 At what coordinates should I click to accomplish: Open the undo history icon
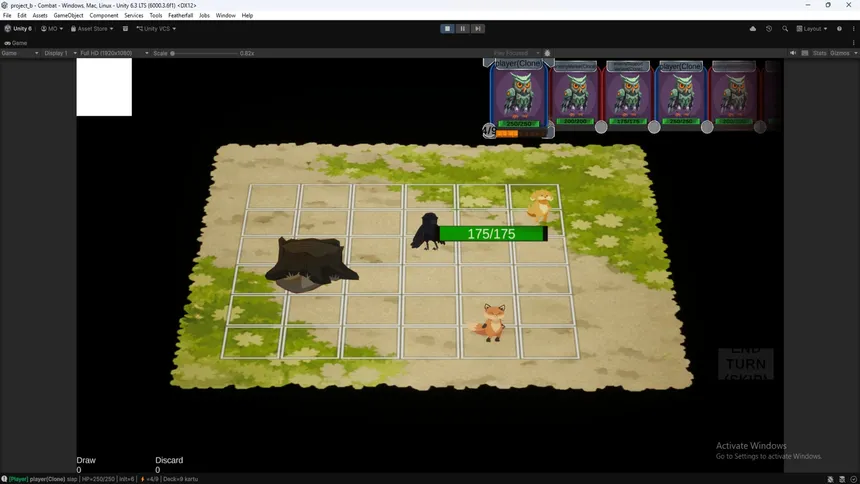769,29
